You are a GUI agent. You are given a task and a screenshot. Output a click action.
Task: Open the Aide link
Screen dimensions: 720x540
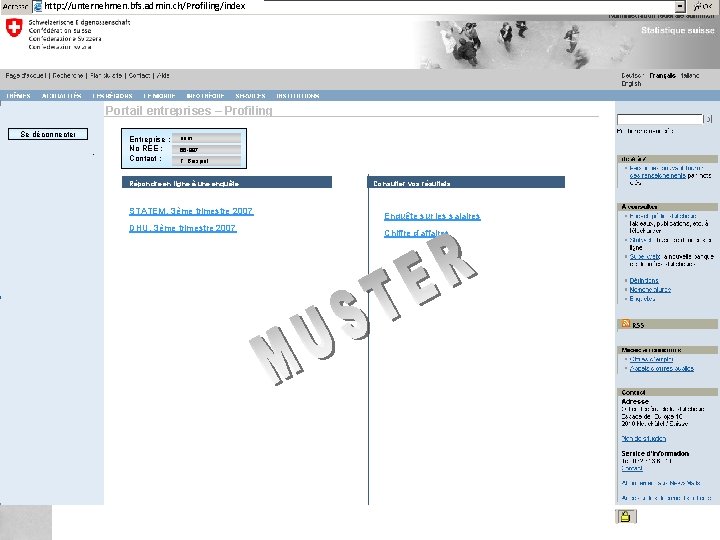point(163,75)
